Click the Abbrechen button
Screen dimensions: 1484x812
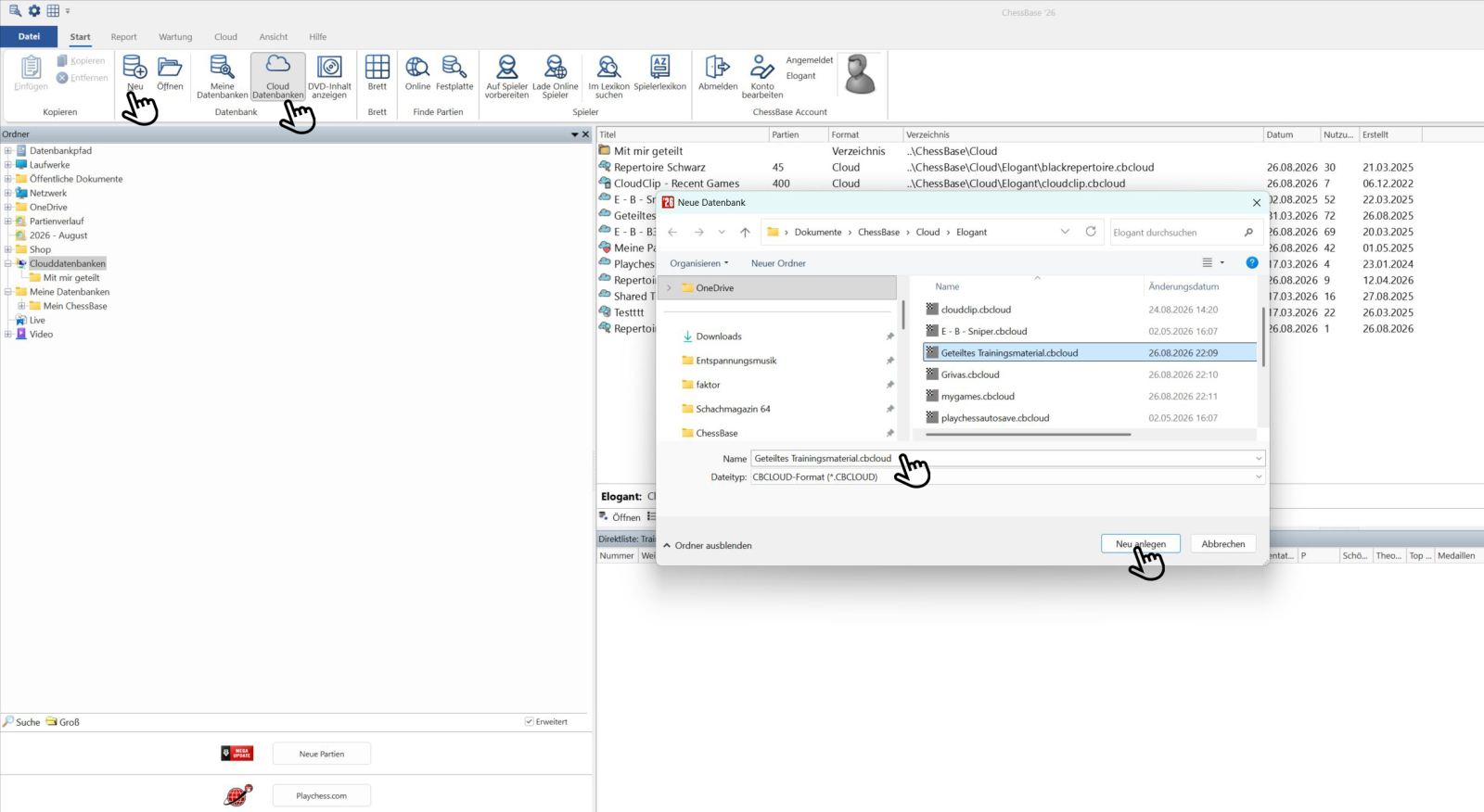[x=1223, y=544]
